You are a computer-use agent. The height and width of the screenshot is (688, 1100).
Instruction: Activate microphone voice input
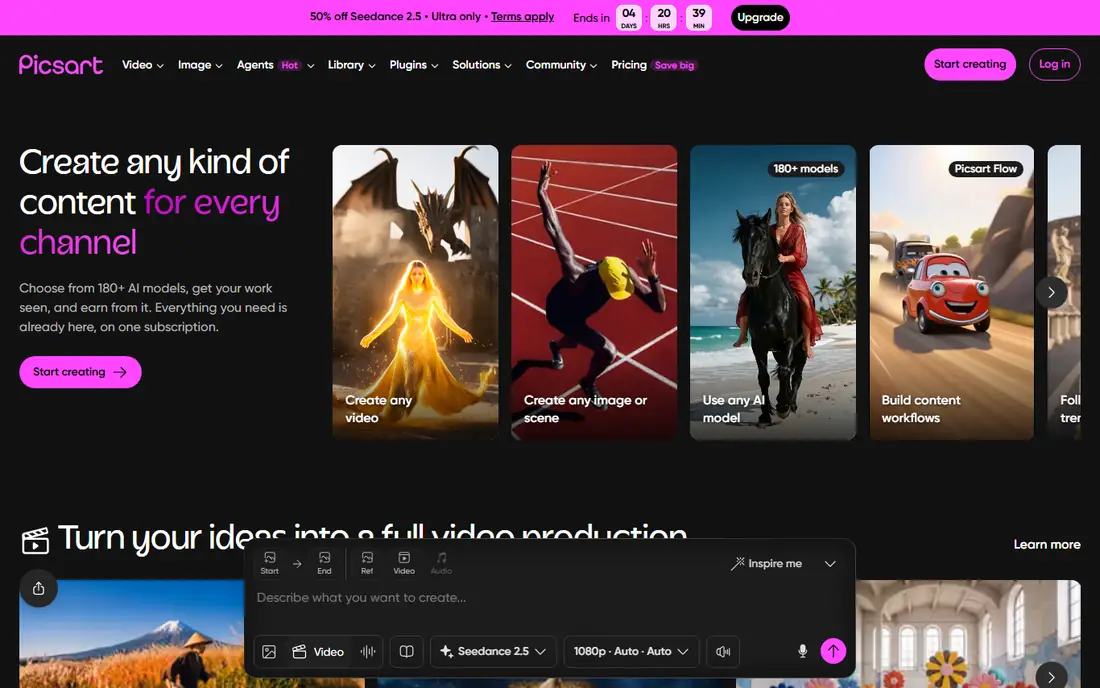[803, 652]
